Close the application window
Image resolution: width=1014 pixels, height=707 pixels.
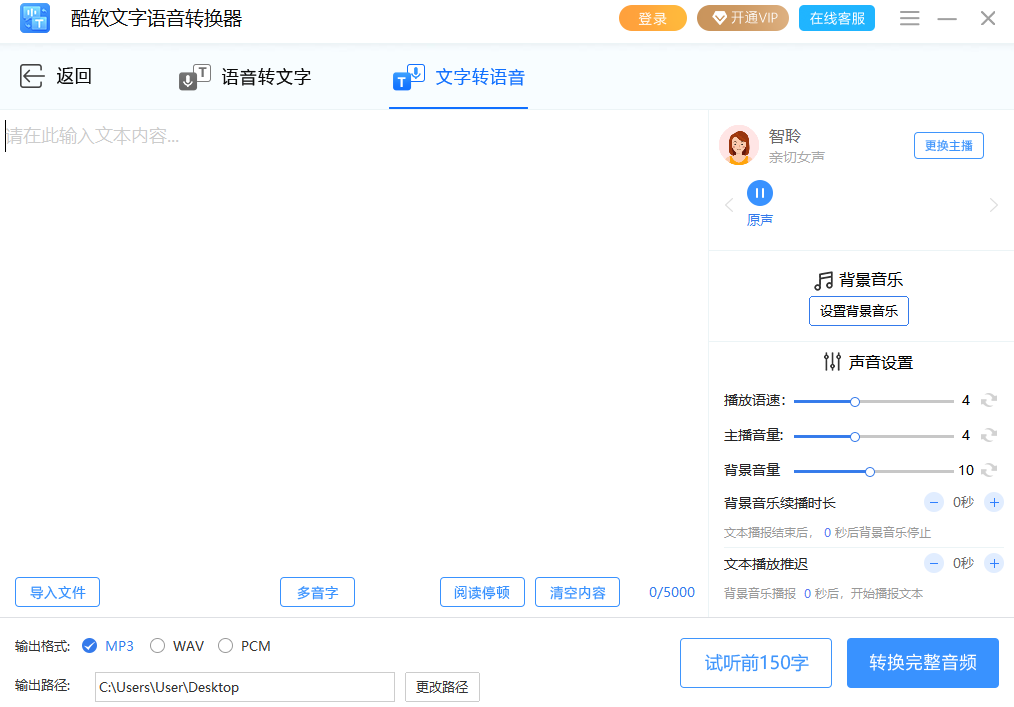(987, 18)
